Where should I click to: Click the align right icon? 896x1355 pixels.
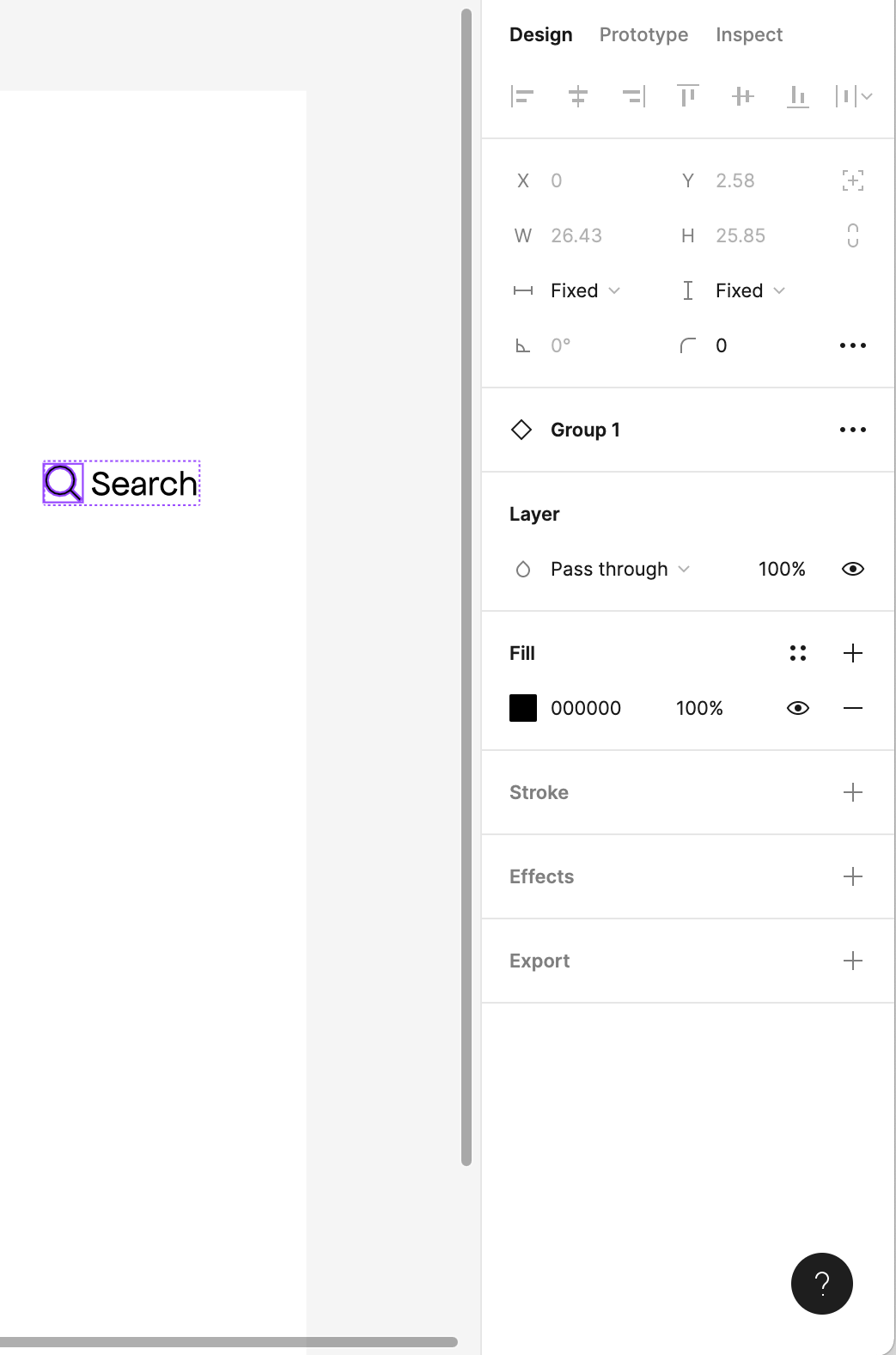pyautogui.click(x=633, y=96)
